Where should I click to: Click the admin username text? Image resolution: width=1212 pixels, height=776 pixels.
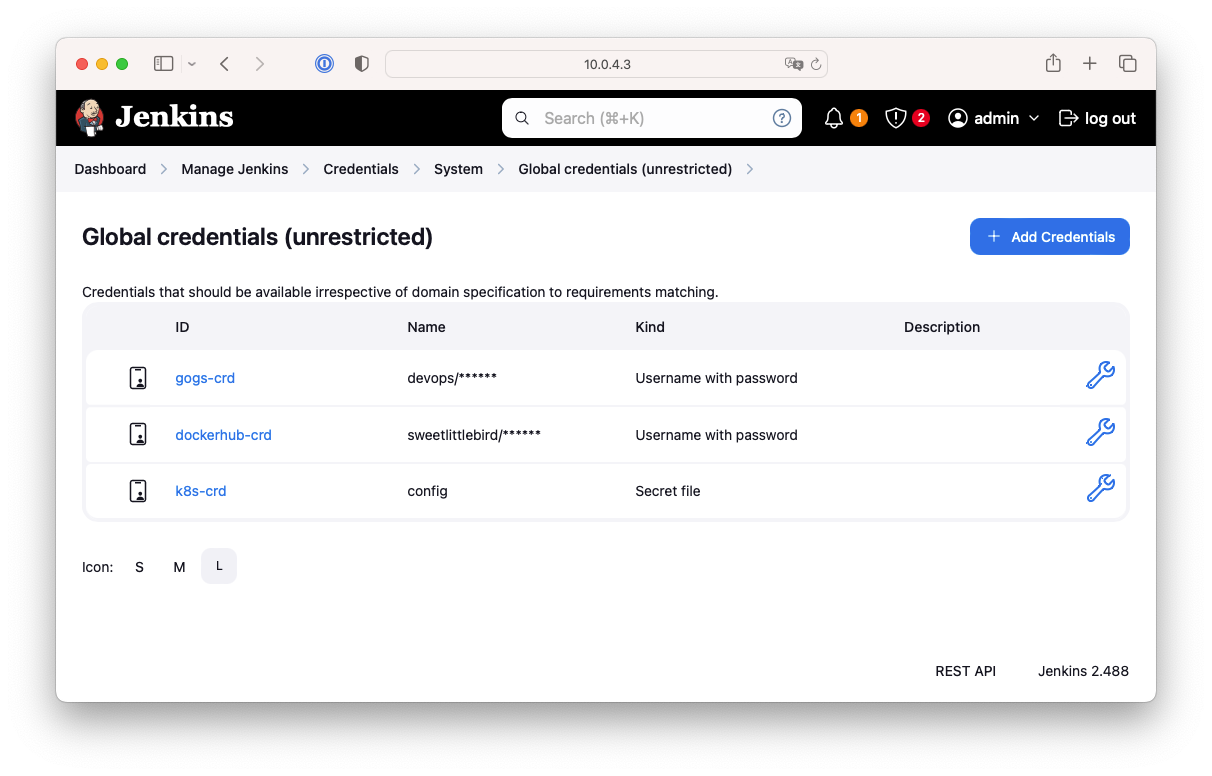click(x=996, y=118)
